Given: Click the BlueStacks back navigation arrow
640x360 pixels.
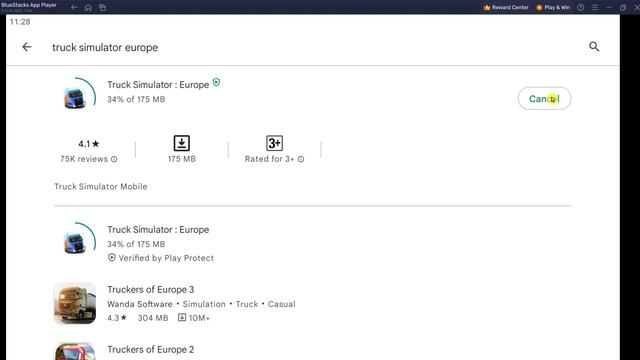Looking at the screenshot, I should pyautogui.click(x=74, y=7).
